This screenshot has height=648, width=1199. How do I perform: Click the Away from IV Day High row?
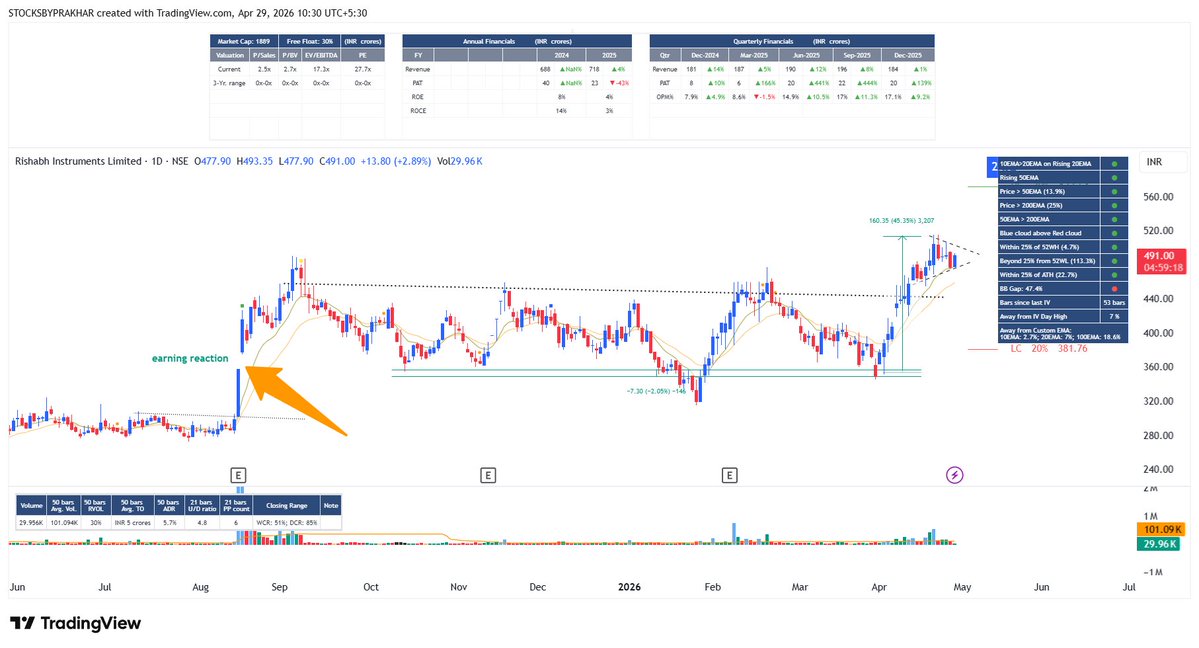[1063, 316]
